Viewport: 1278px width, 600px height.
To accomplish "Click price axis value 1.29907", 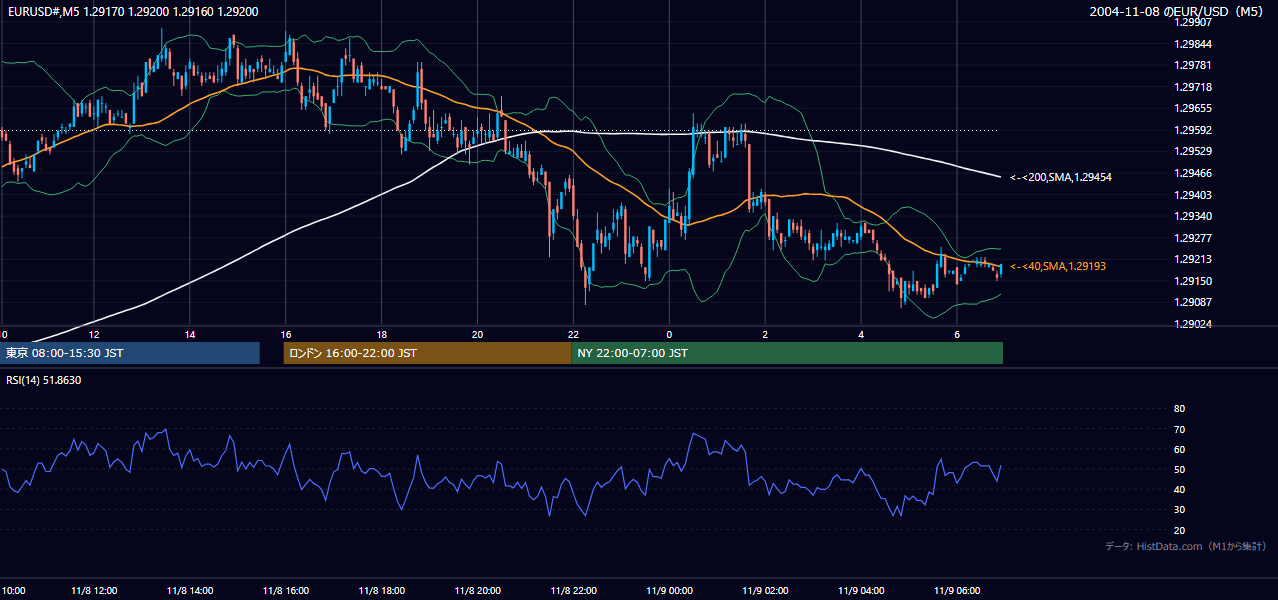I will pyautogui.click(x=1193, y=22).
